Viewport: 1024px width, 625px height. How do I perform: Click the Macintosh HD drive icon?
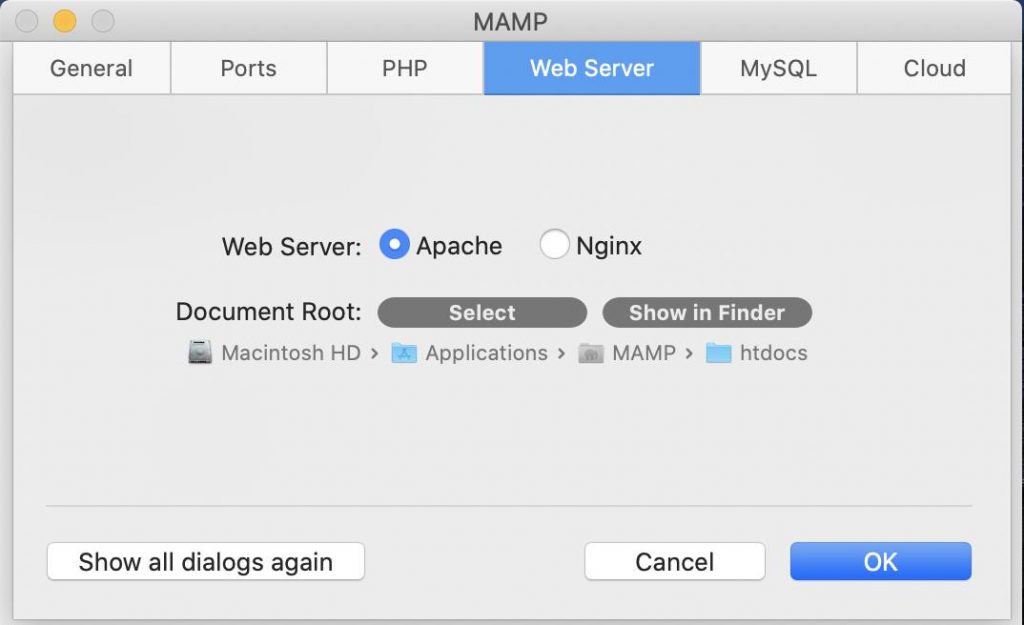(x=200, y=353)
